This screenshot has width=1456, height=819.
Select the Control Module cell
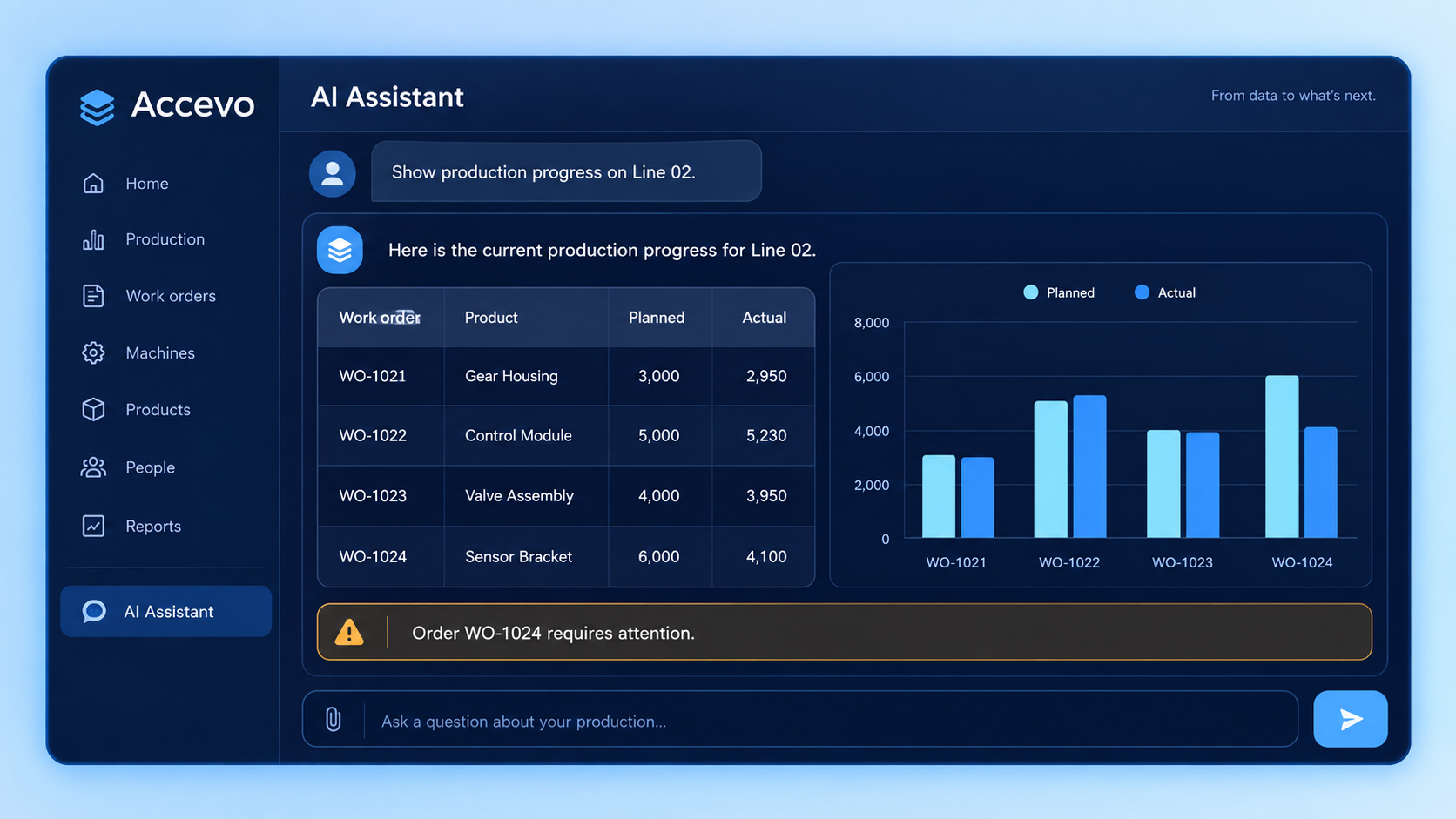(526, 435)
